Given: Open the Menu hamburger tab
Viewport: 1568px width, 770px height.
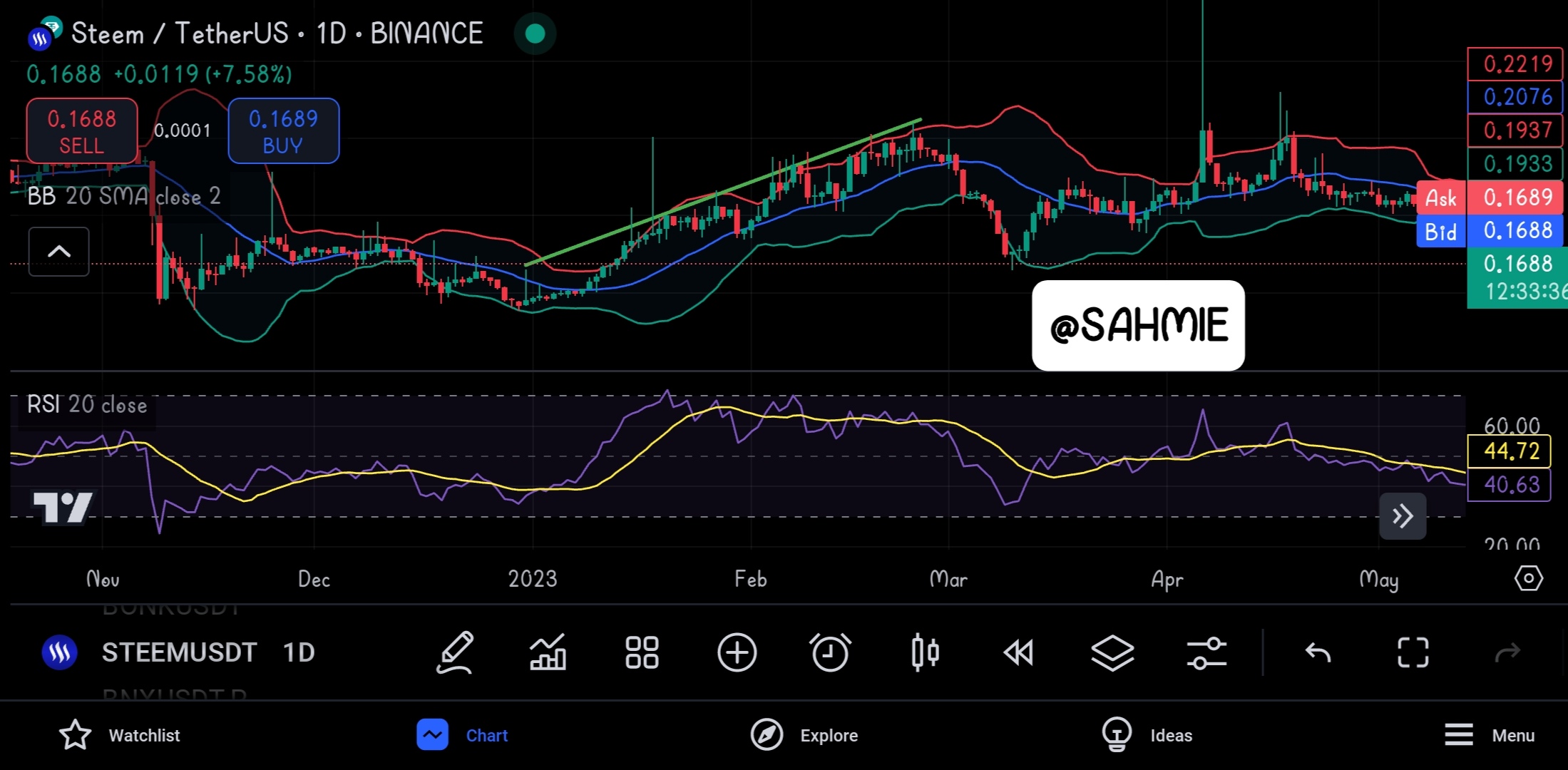Looking at the screenshot, I should point(1490,735).
